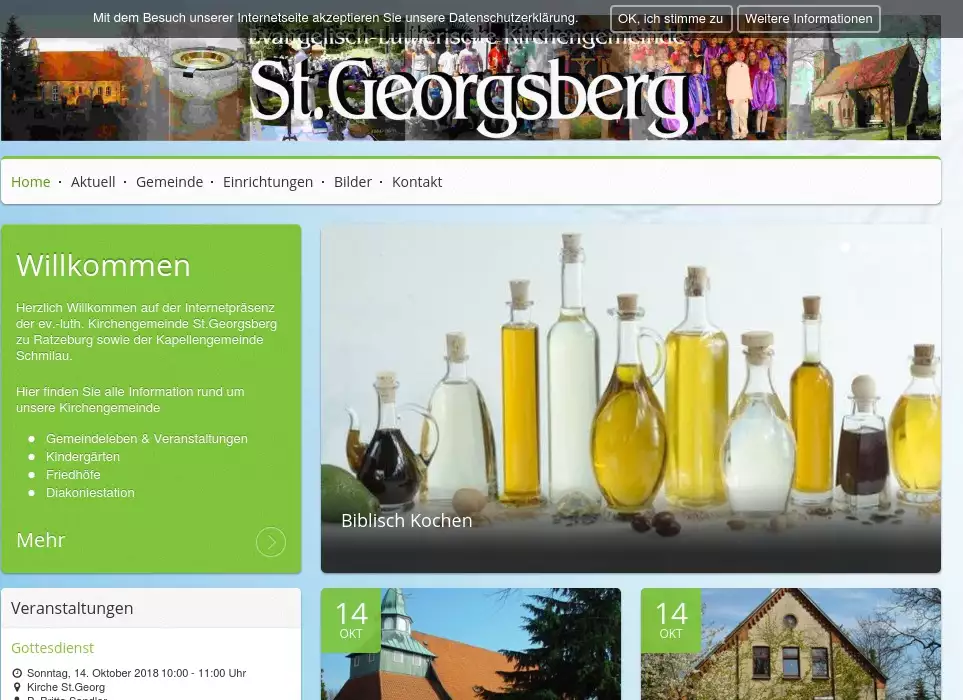Click the Biblisch Kochen slide caption
This screenshot has width=963, height=700.
coord(406,521)
